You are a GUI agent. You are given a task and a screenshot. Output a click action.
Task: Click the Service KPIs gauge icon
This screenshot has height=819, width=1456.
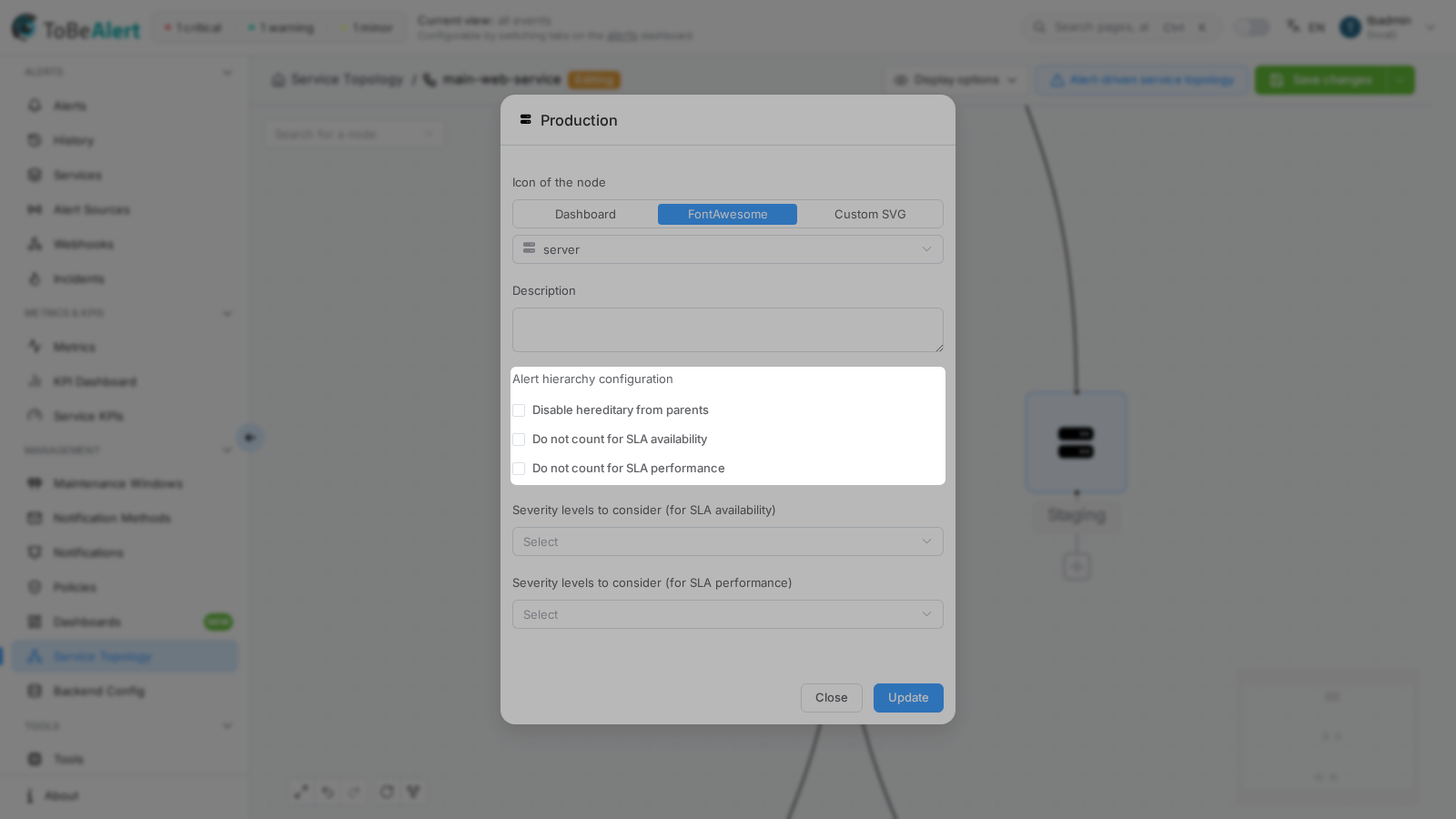[x=35, y=416]
